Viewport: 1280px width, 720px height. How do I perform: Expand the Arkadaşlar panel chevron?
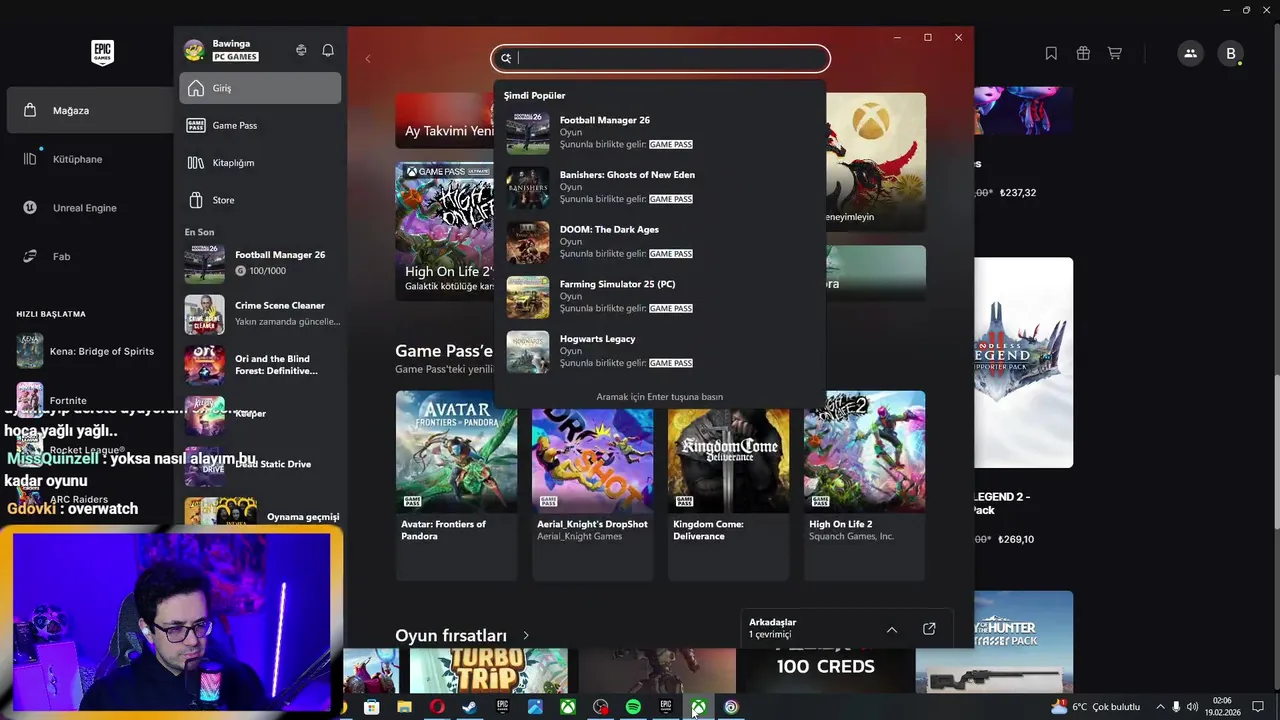click(892, 629)
